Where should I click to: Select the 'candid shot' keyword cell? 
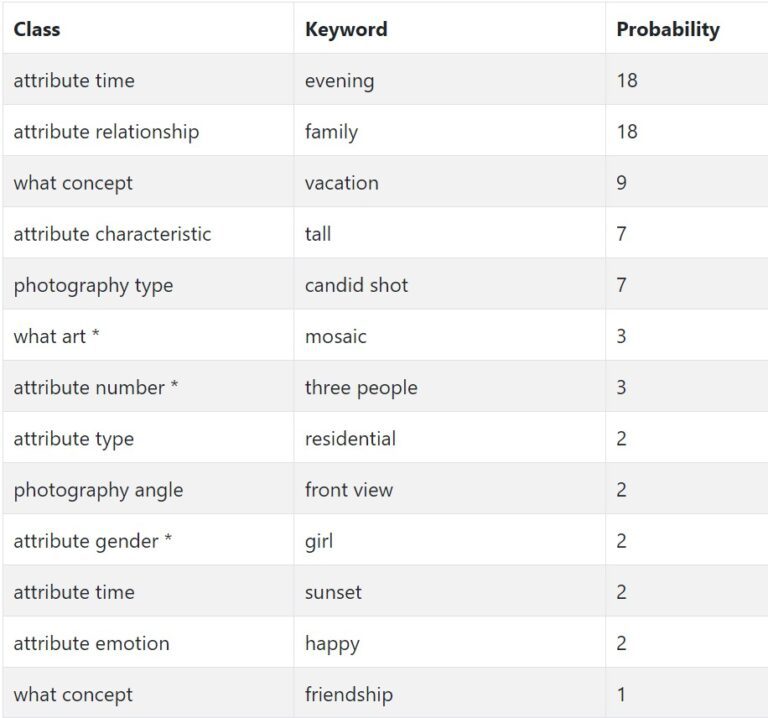(449, 284)
